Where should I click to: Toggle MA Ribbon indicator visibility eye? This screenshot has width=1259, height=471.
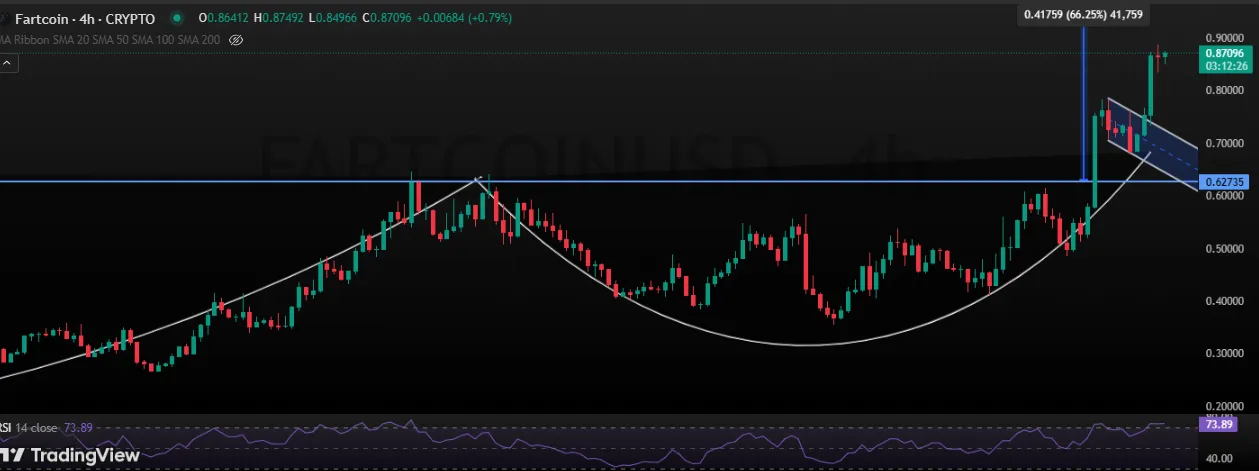click(x=237, y=40)
